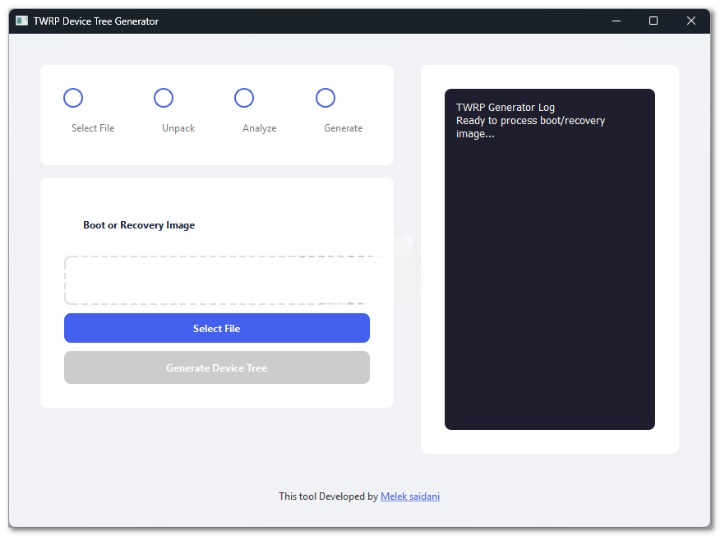Click the This tool Developed by text
Image resolution: width=720 pixels, height=536 pixels.
pyautogui.click(x=328, y=497)
